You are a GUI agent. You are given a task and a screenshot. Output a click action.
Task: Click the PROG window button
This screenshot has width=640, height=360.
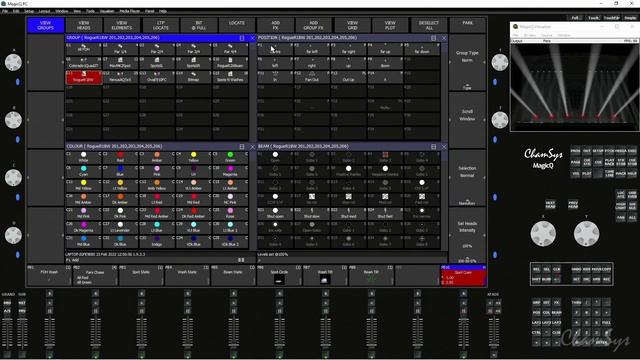pos(576,151)
